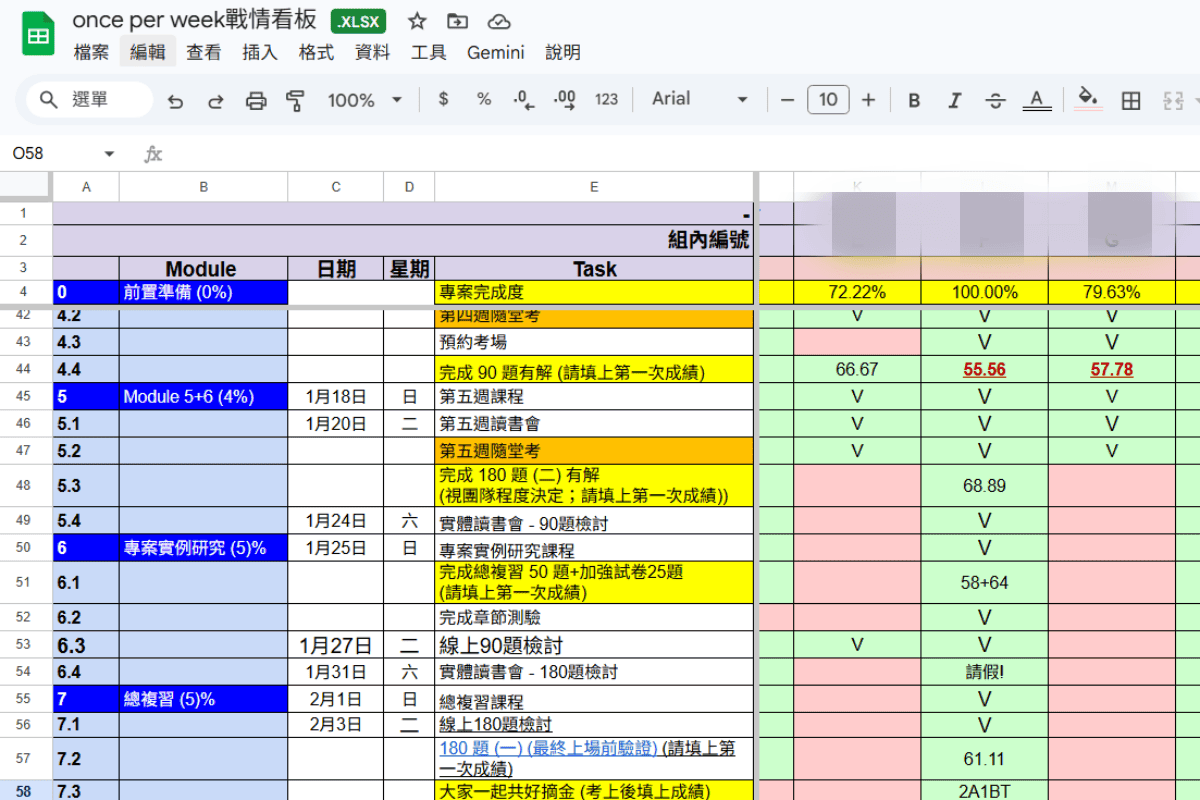Format as currency with dollar sign
1200x800 pixels.
444,99
